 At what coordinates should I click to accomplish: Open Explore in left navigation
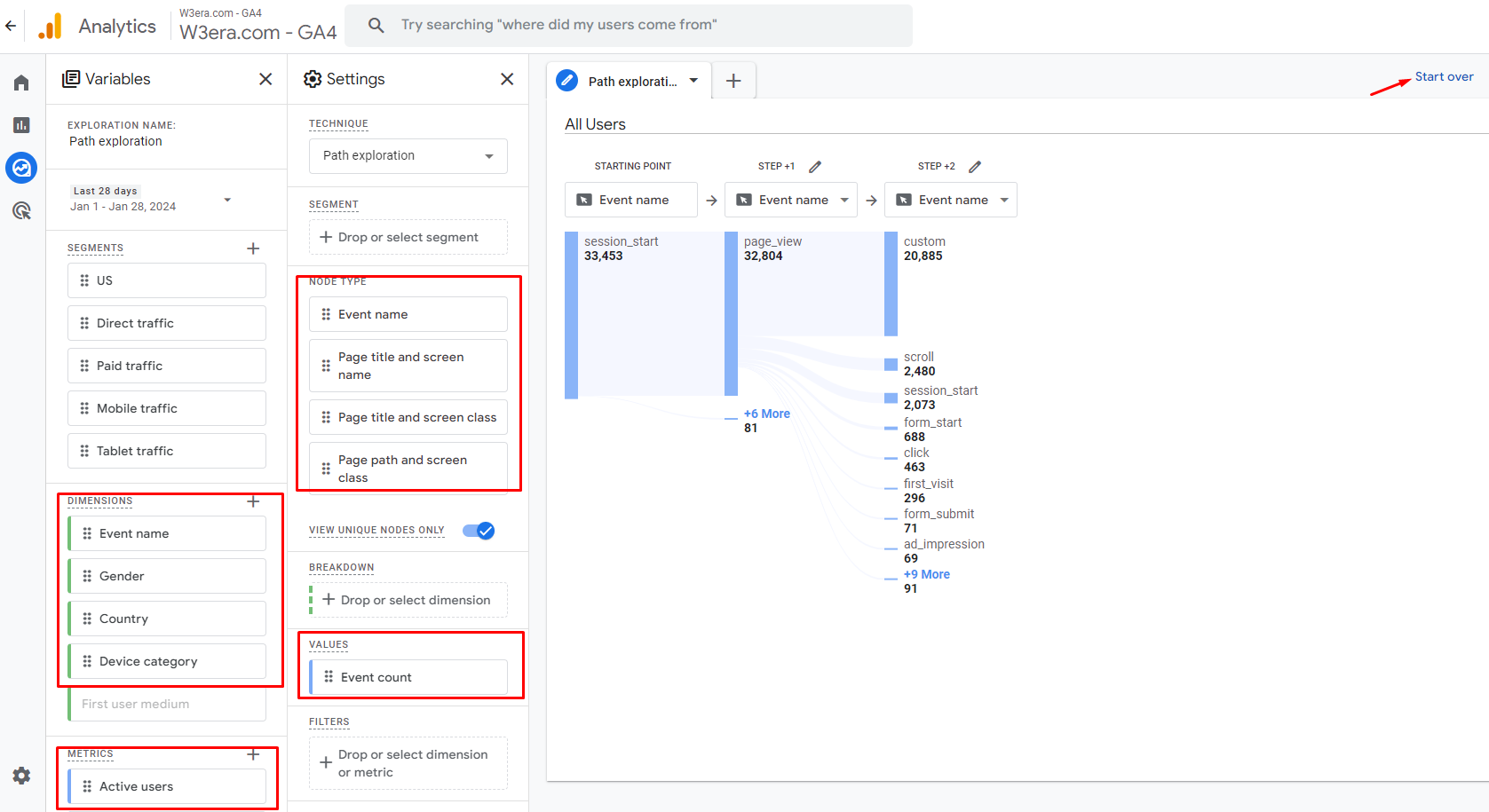click(x=21, y=168)
